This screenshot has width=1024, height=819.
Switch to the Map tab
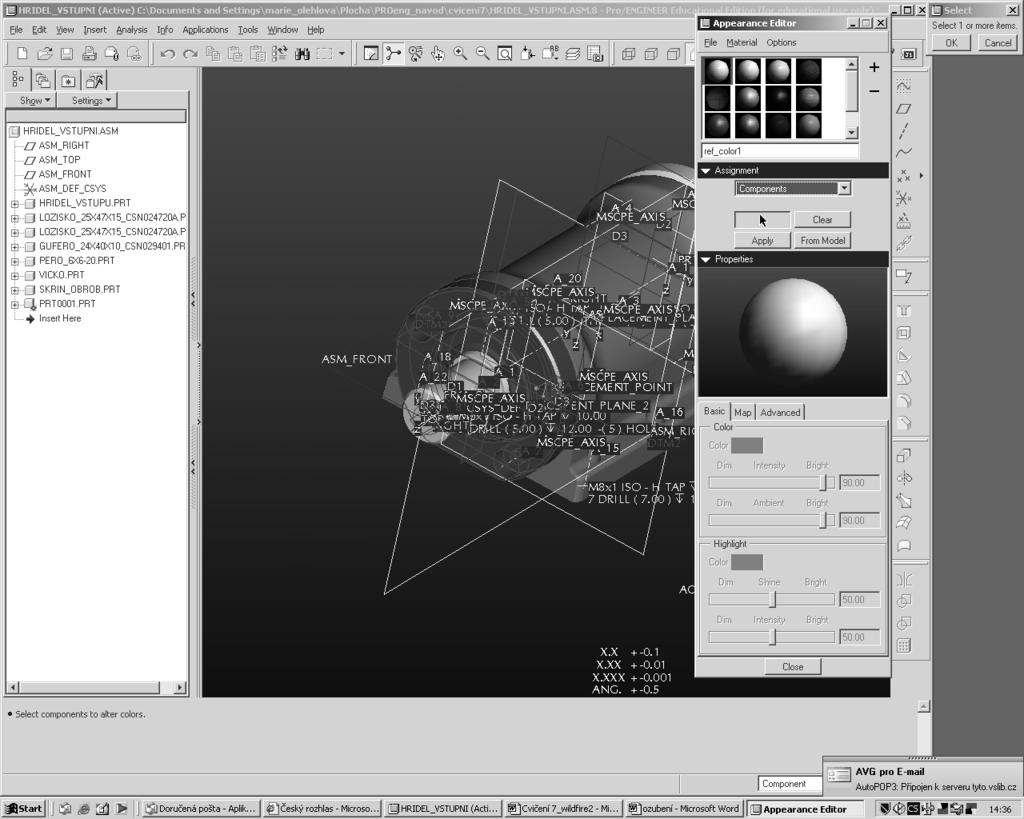[743, 413]
